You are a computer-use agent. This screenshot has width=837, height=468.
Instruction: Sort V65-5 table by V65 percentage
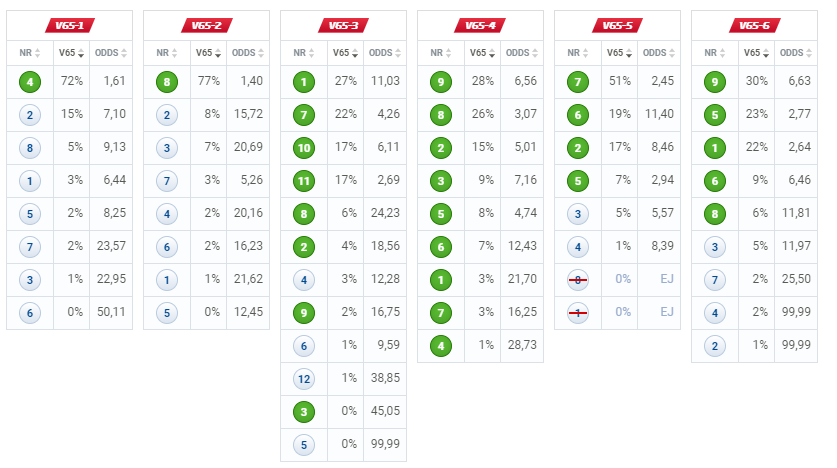click(x=619, y=53)
